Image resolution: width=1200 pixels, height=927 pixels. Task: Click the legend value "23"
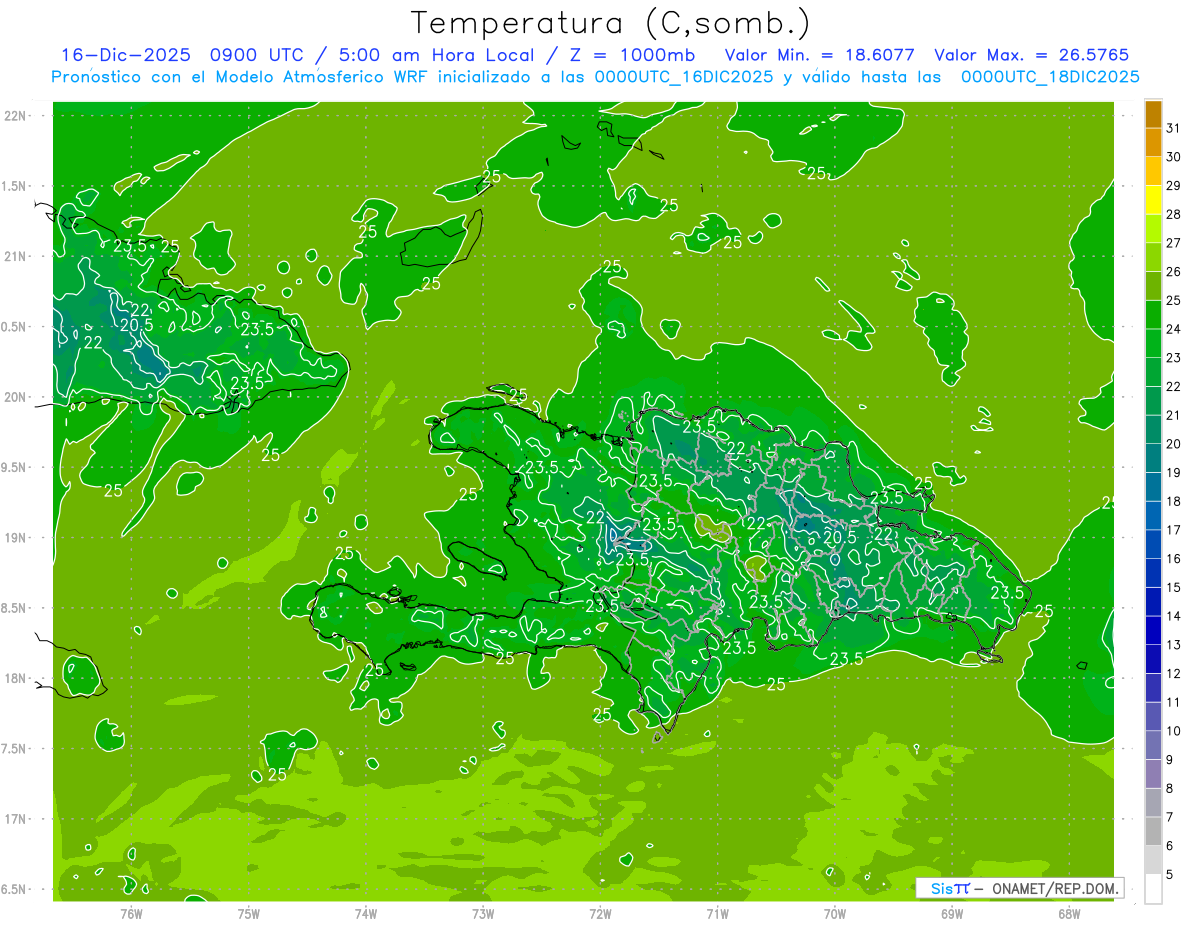pyautogui.click(x=1173, y=358)
